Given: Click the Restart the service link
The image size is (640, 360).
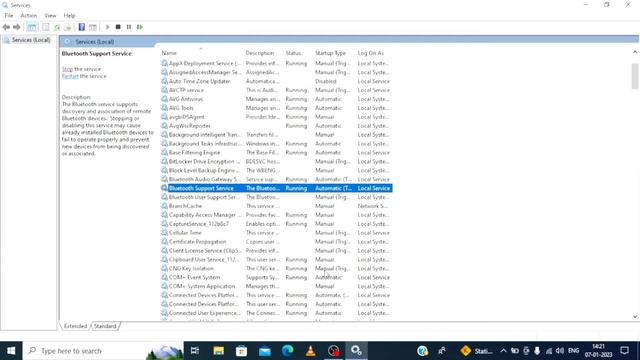Looking at the screenshot, I should click(x=70, y=76).
